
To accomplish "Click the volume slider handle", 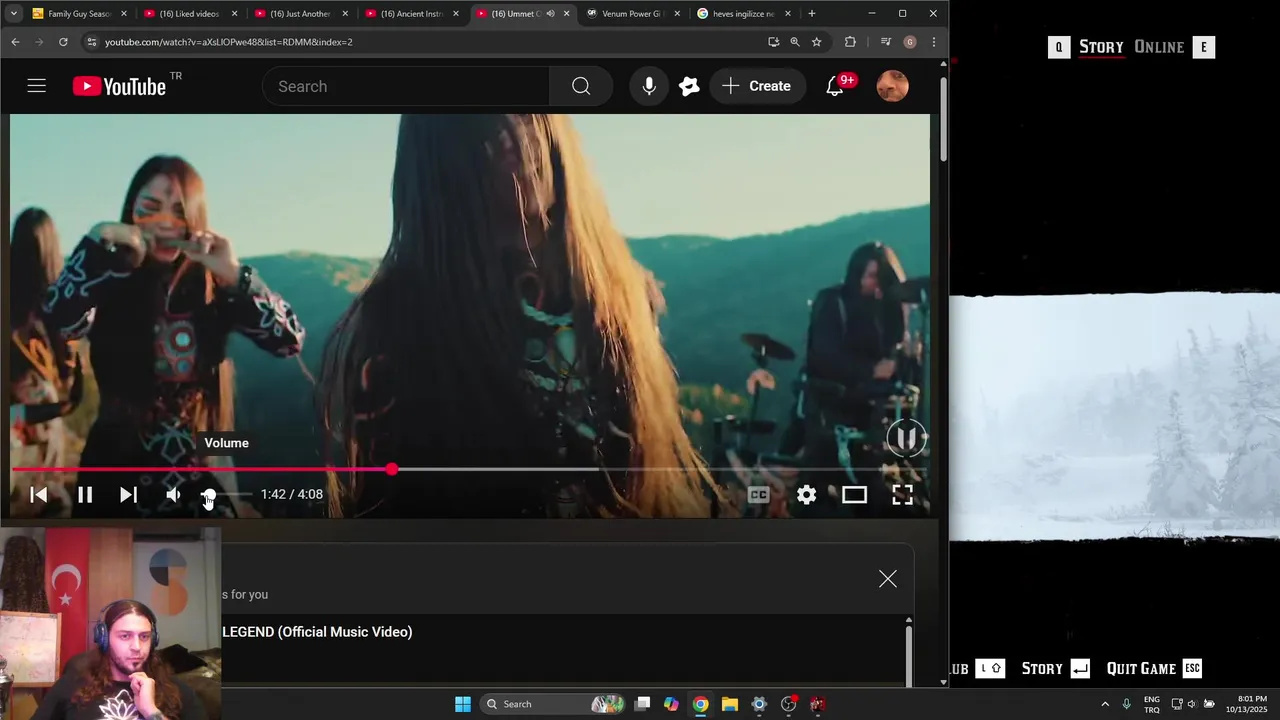I will point(208,494).
